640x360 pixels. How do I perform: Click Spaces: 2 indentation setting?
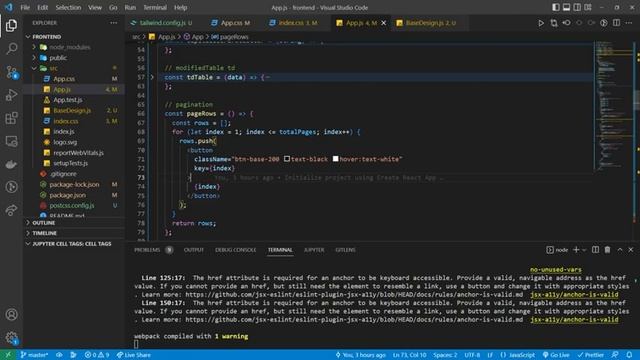[x=445, y=355]
